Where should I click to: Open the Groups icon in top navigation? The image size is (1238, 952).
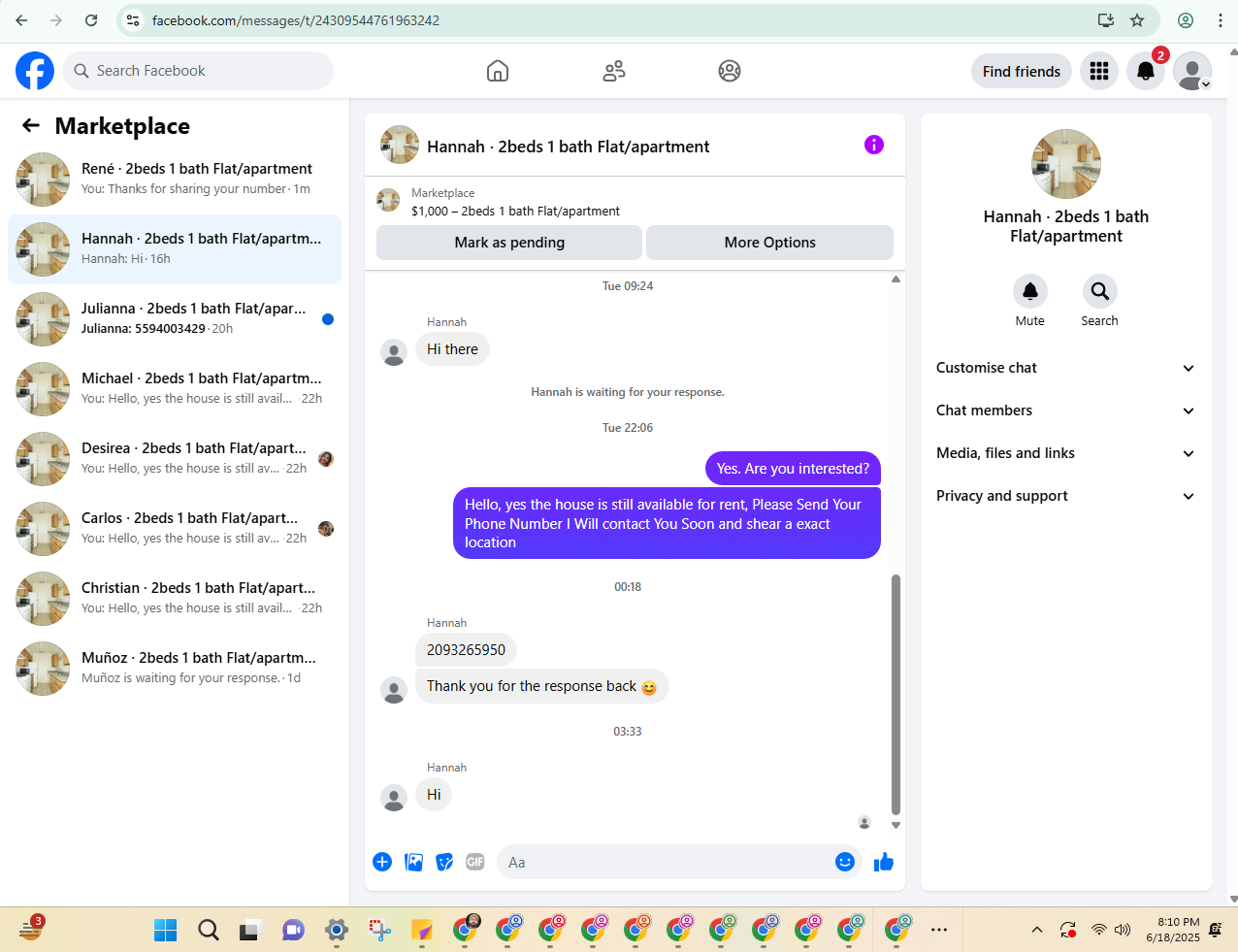tap(730, 71)
